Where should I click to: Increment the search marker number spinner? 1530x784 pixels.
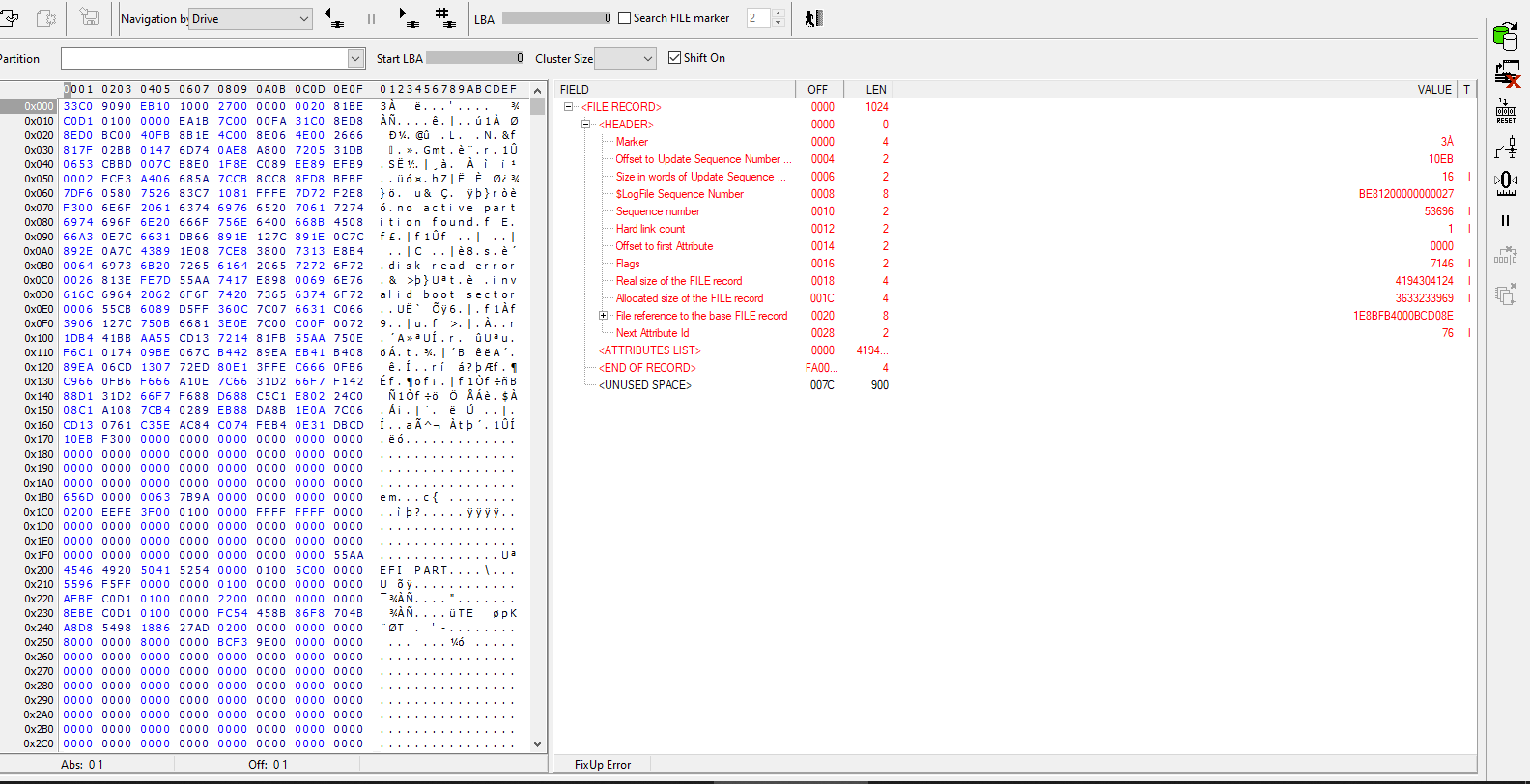779,14
